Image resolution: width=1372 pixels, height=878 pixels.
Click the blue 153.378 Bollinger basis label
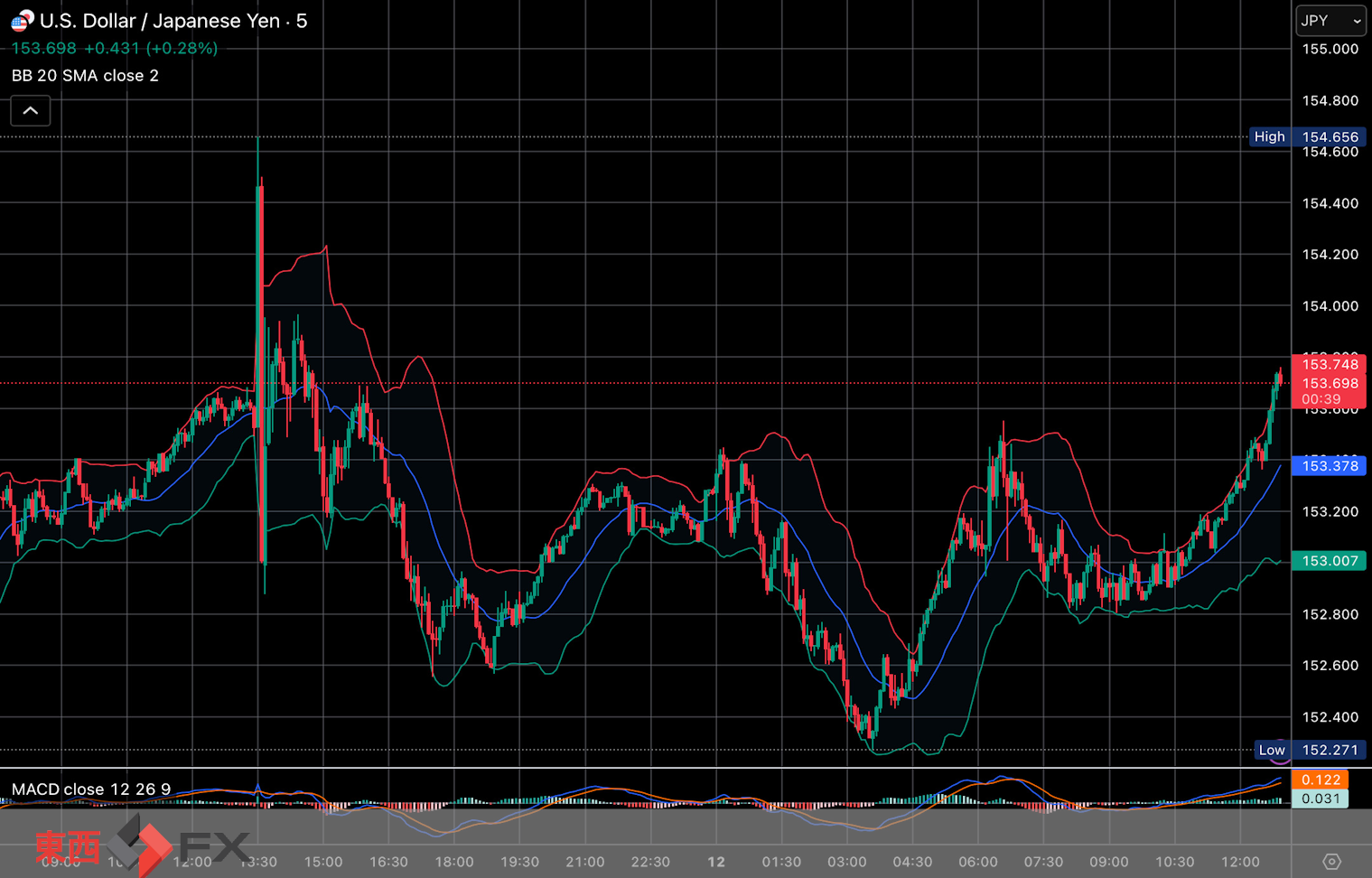point(1330,466)
